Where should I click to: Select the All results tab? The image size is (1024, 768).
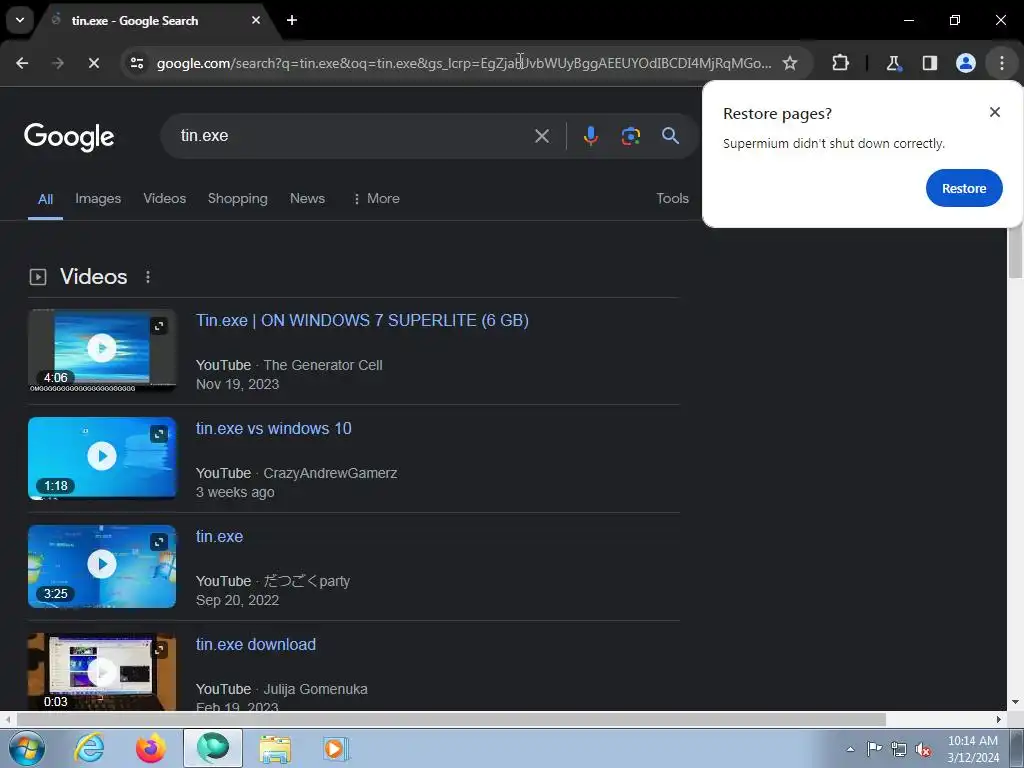(45, 199)
